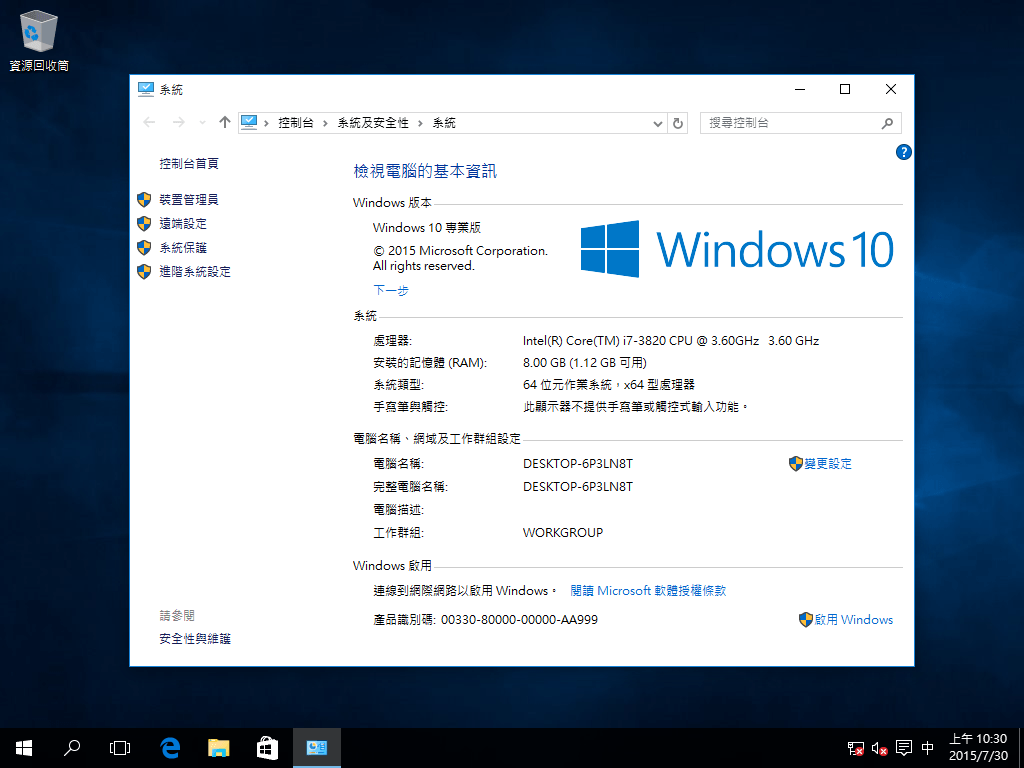Image resolution: width=1024 pixels, height=768 pixels.
Task: Click the Windows 10 logo image
Action: pyautogui.click(x=737, y=249)
